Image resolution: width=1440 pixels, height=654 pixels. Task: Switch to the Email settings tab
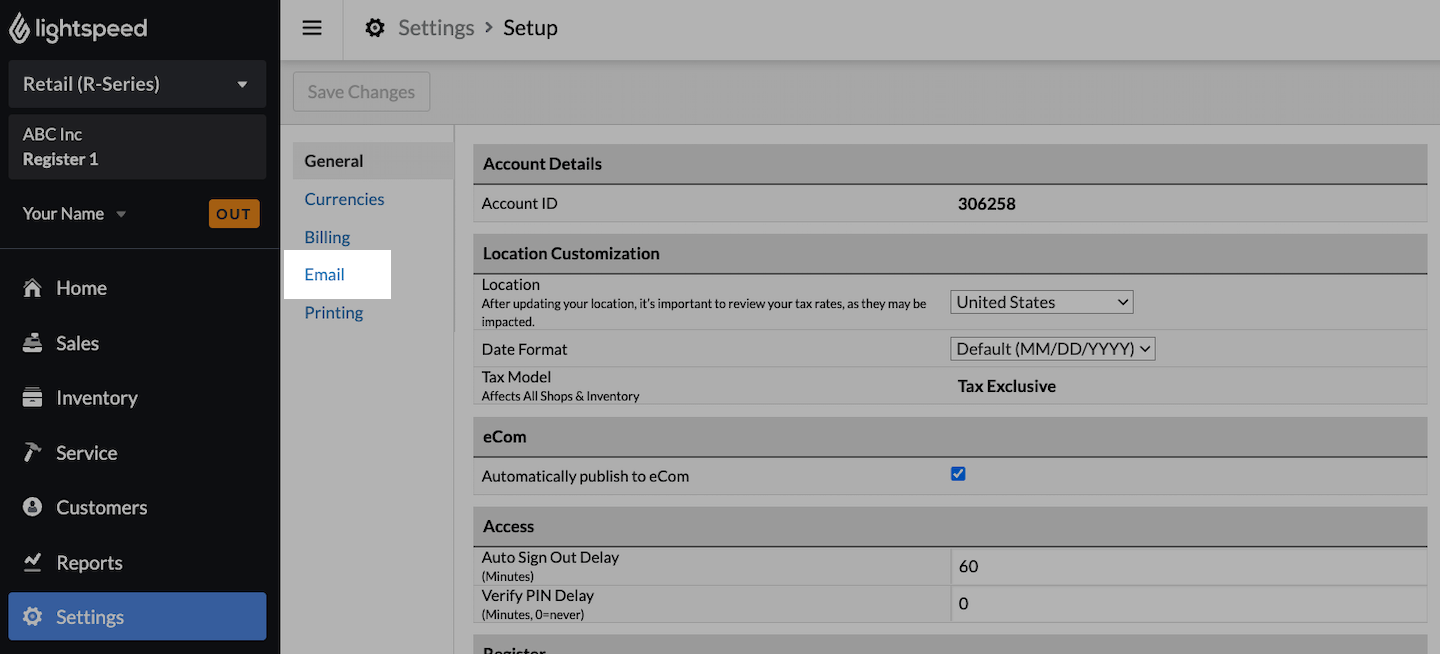coord(324,274)
